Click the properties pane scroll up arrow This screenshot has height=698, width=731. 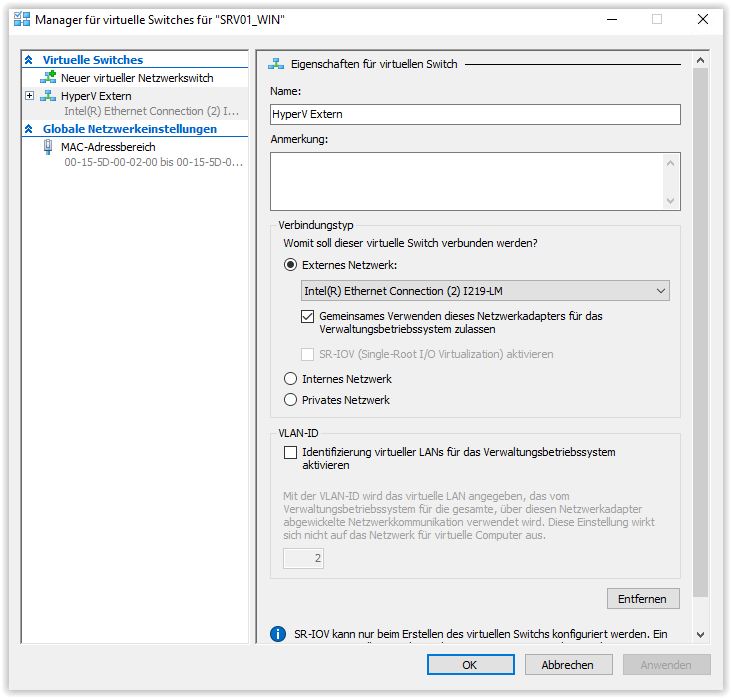[700, 60]
